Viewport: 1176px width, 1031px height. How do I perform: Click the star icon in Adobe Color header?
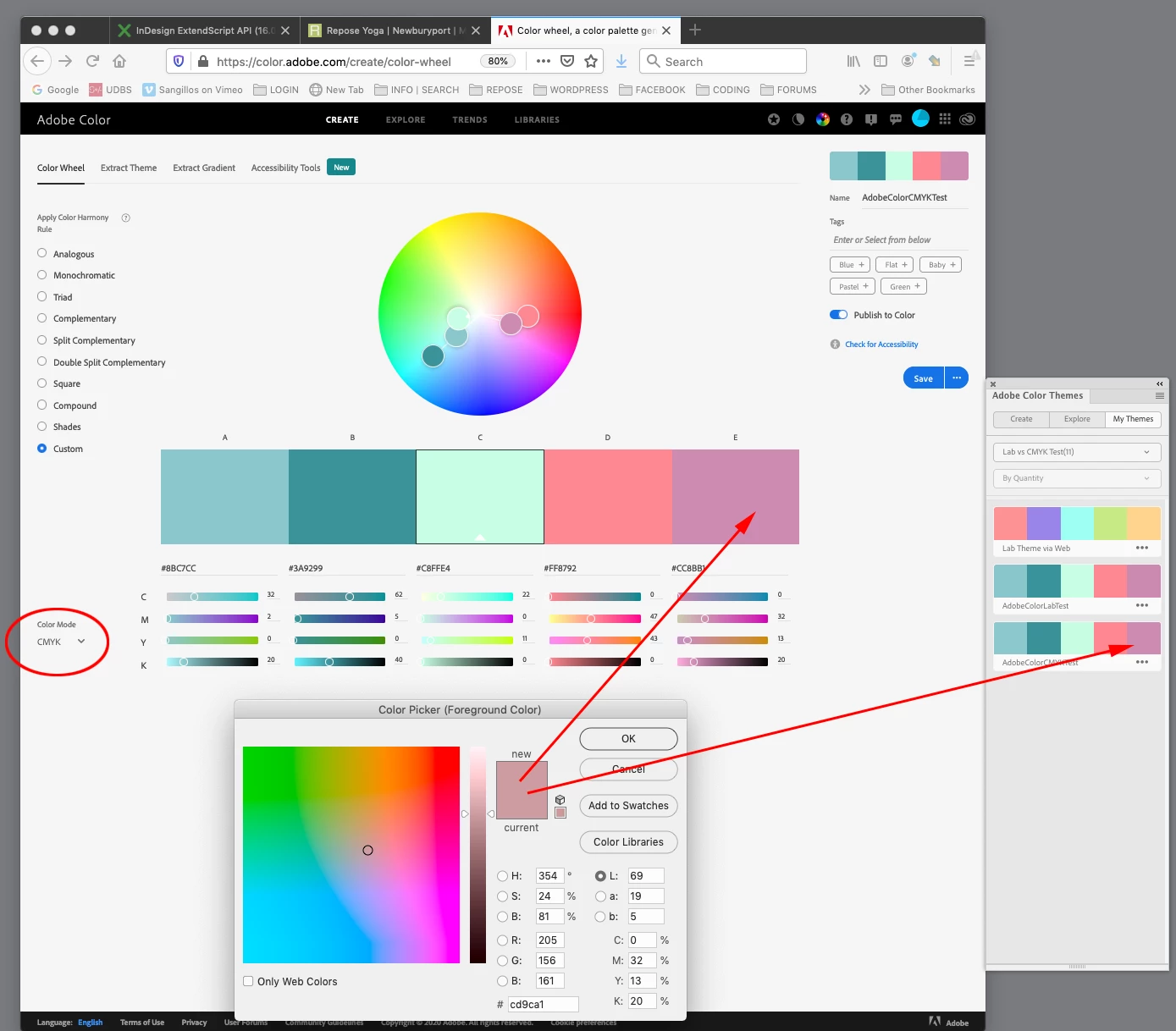click(x=774, y=119)
